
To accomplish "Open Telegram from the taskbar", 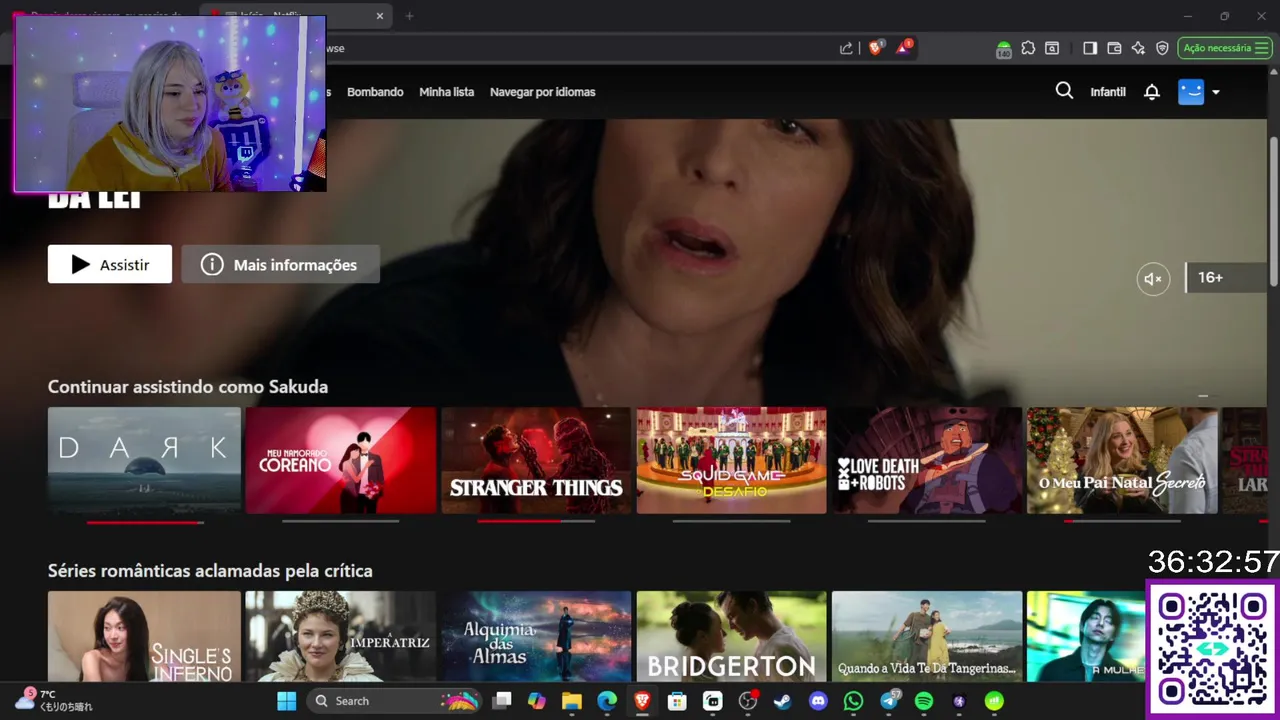I will (889, 701).
